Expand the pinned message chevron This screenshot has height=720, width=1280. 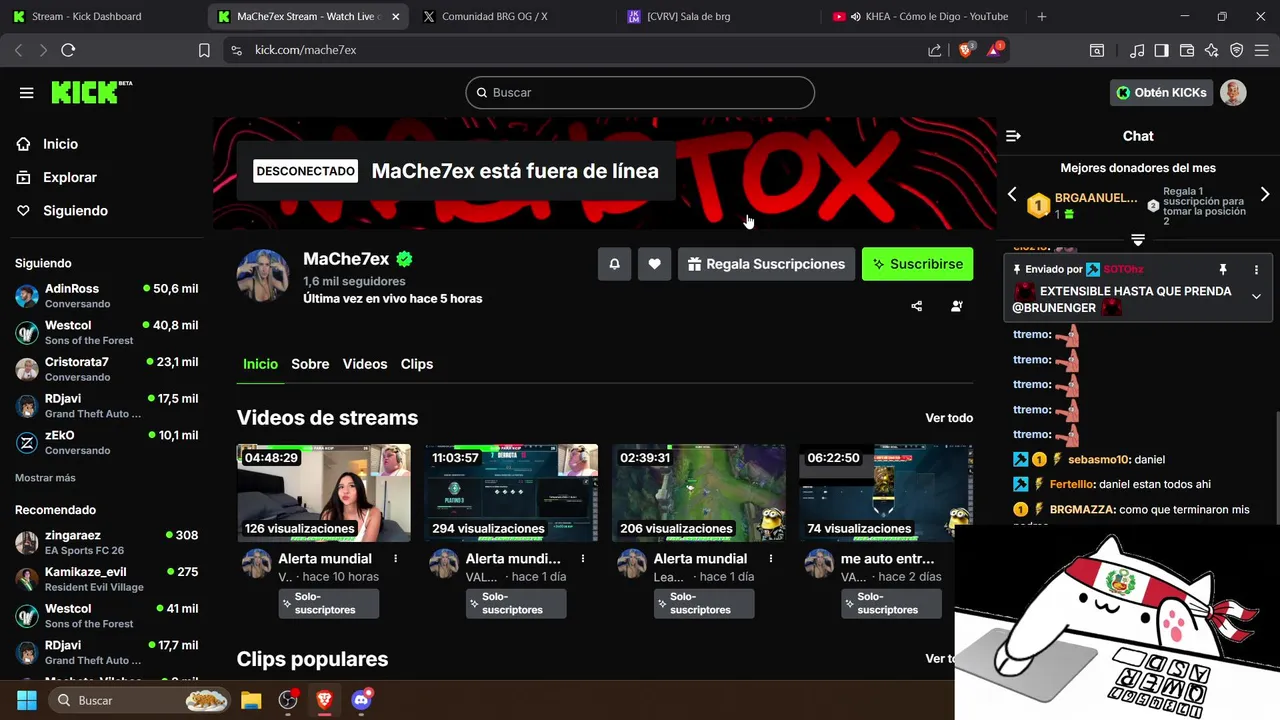(1256, 296)
